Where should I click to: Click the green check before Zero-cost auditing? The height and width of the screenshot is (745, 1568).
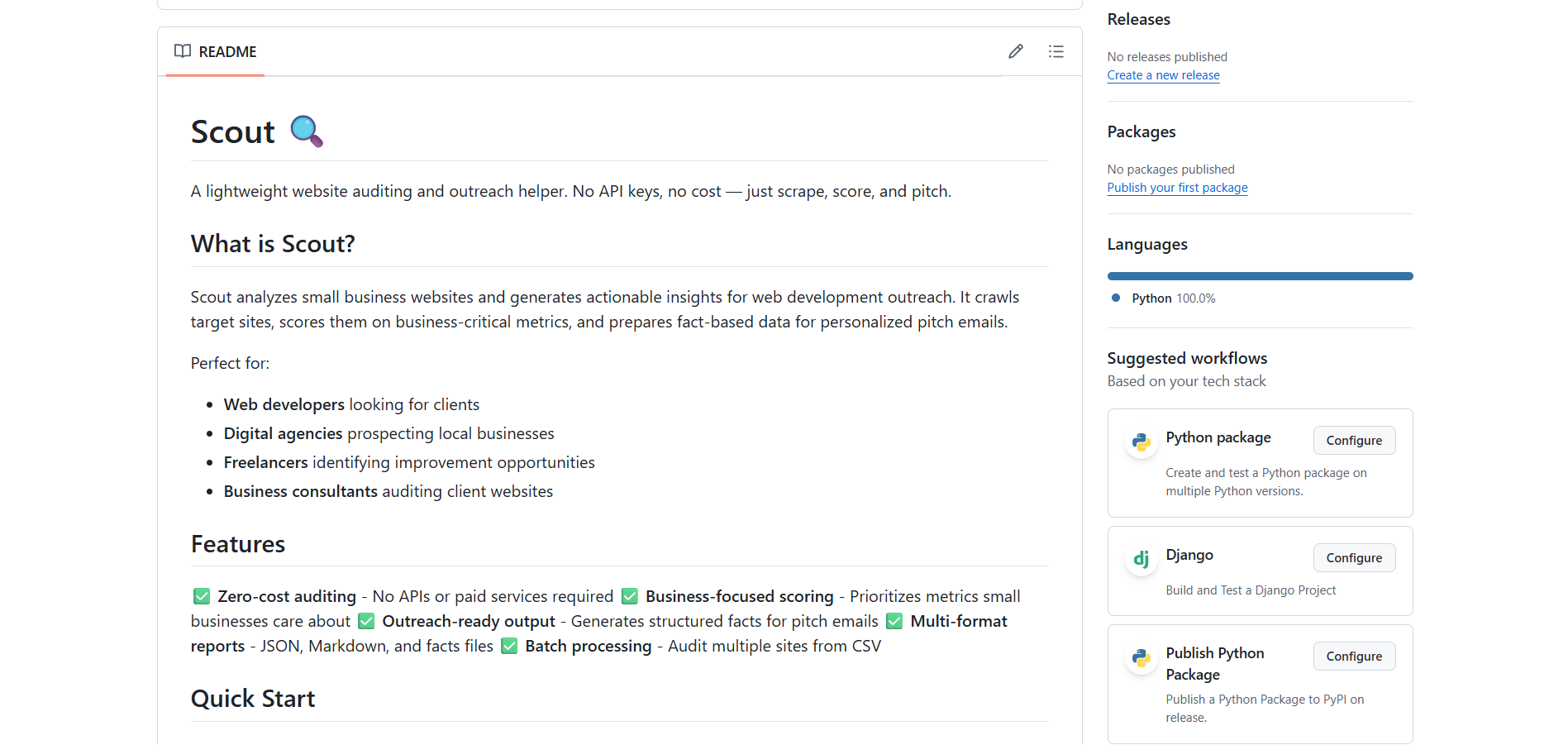pos(202,596)
